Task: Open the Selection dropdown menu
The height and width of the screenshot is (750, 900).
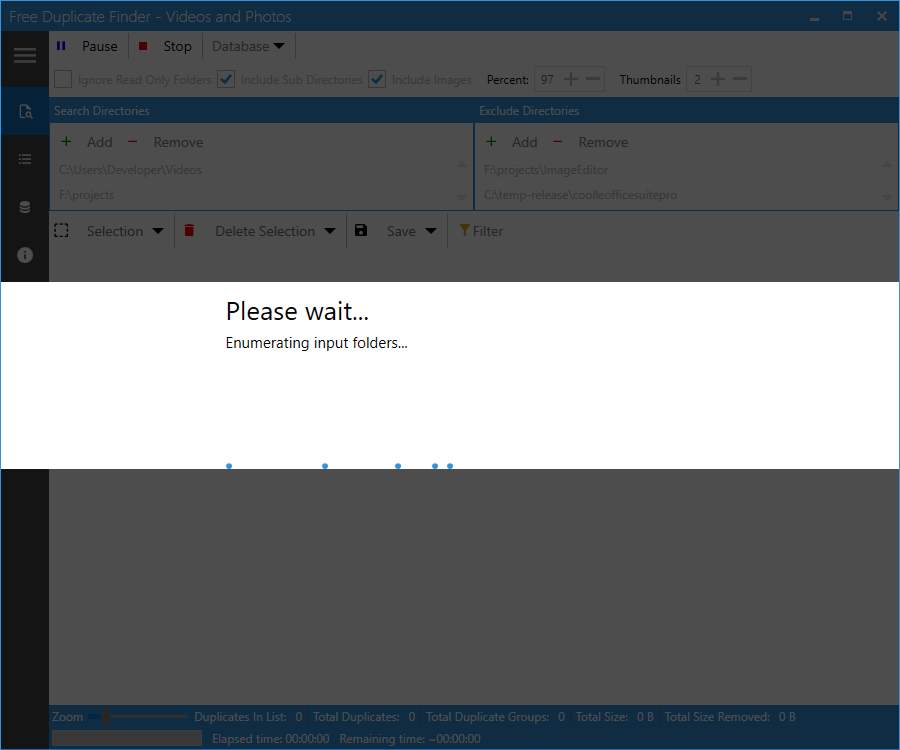Action: (125, 231)
